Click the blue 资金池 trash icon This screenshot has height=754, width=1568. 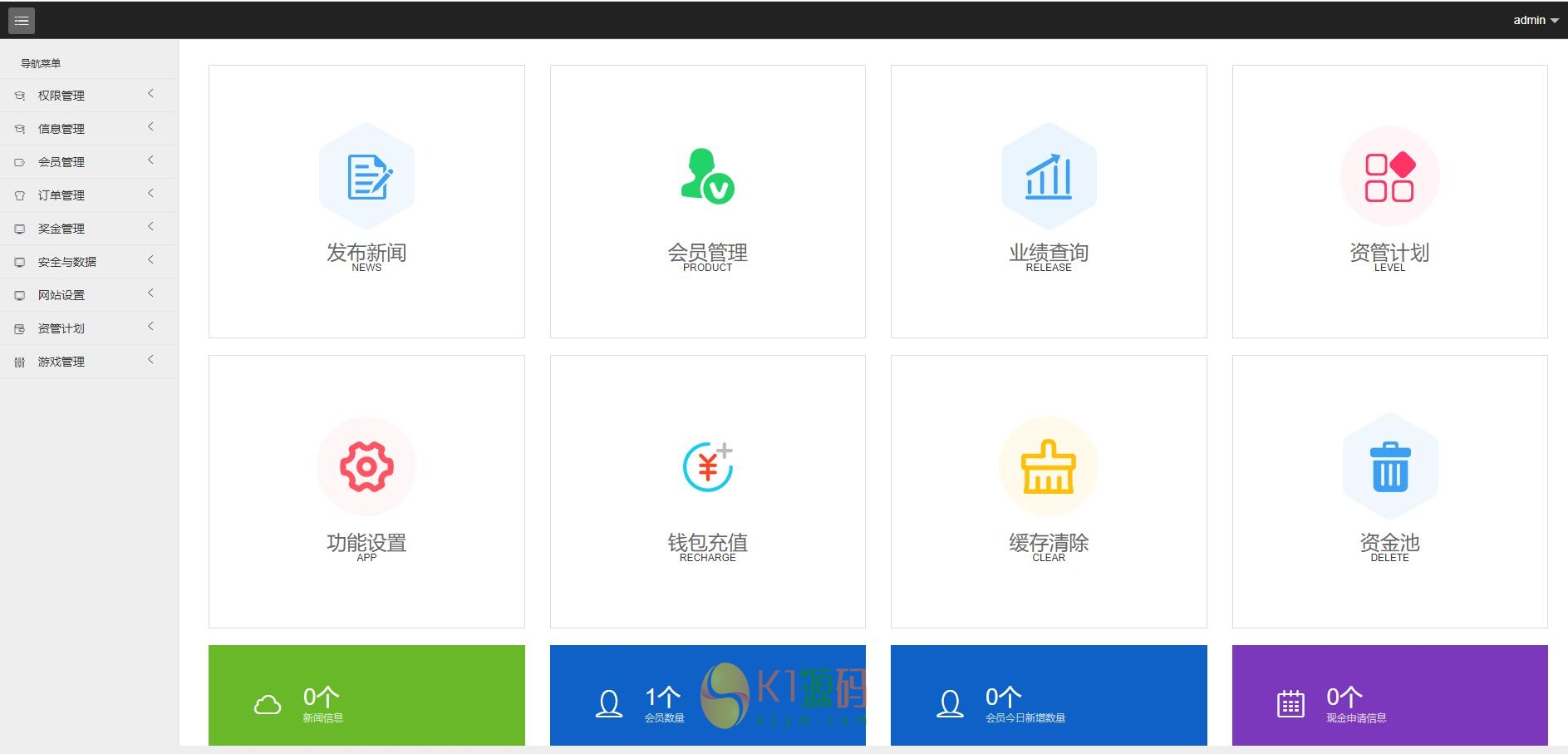[1389, 466]
